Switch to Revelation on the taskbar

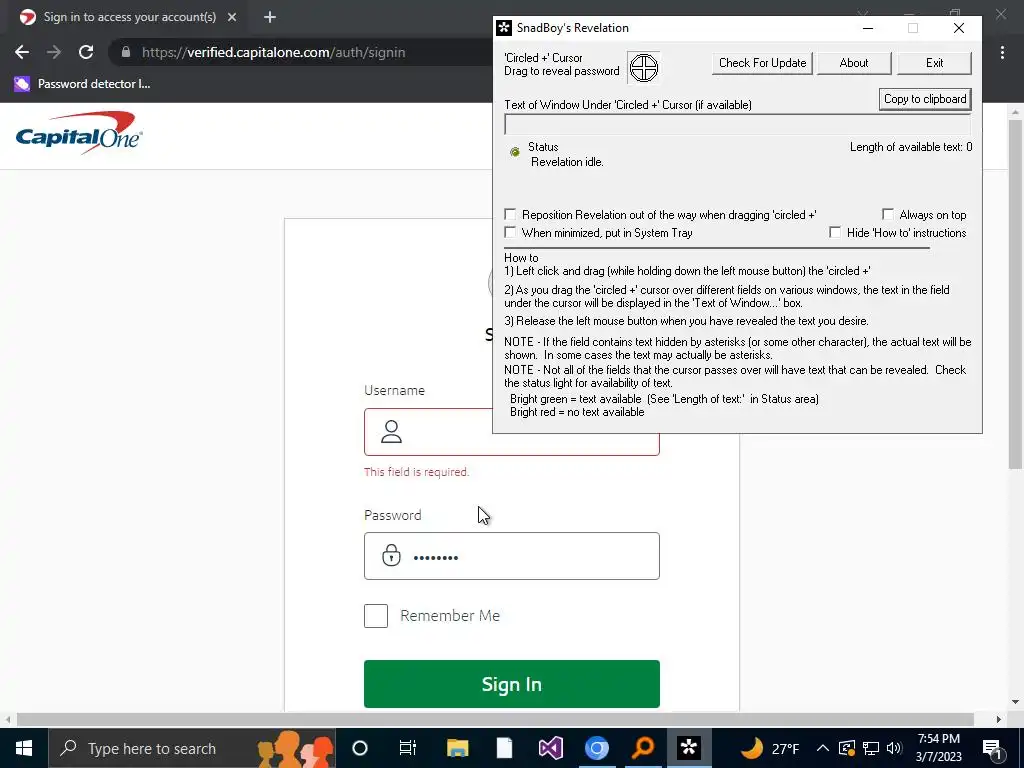tap(689, 748)
